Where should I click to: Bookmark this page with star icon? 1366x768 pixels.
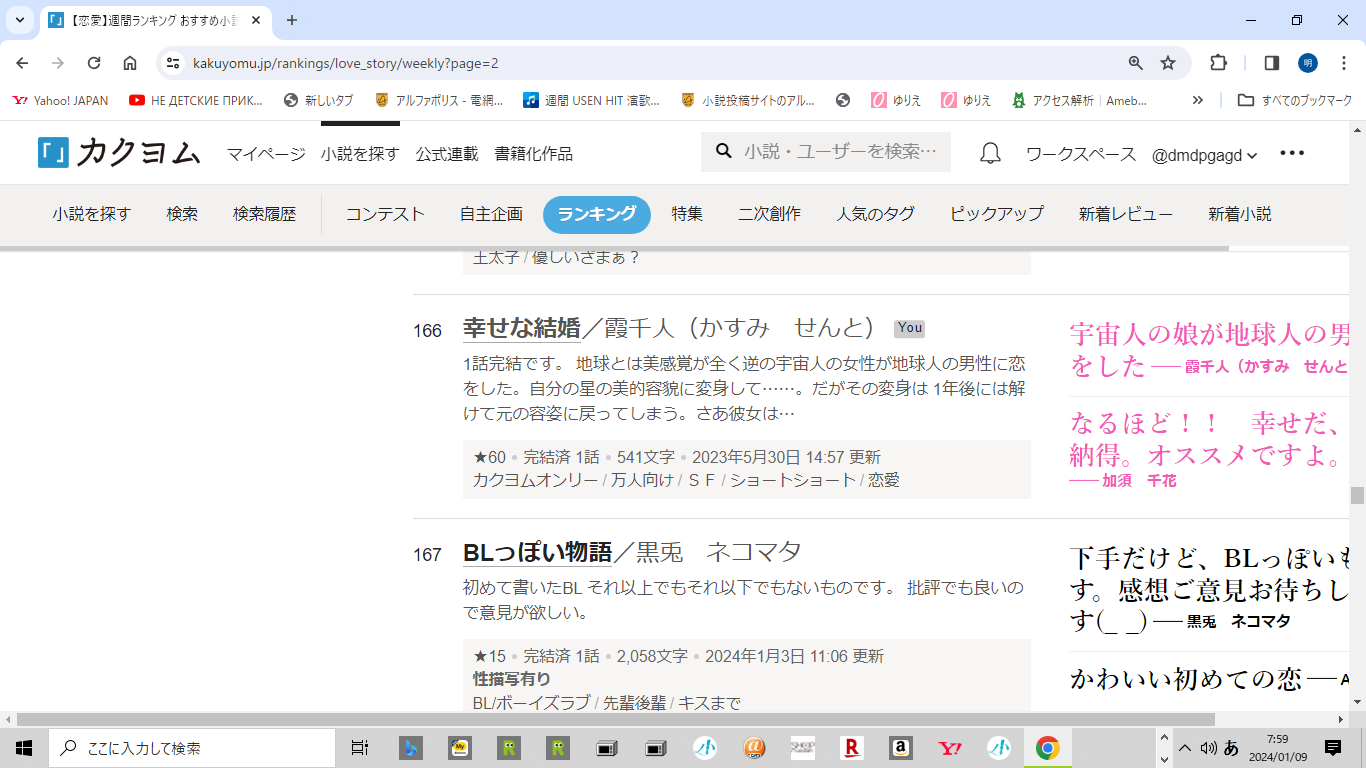[x=1167, y=63]
